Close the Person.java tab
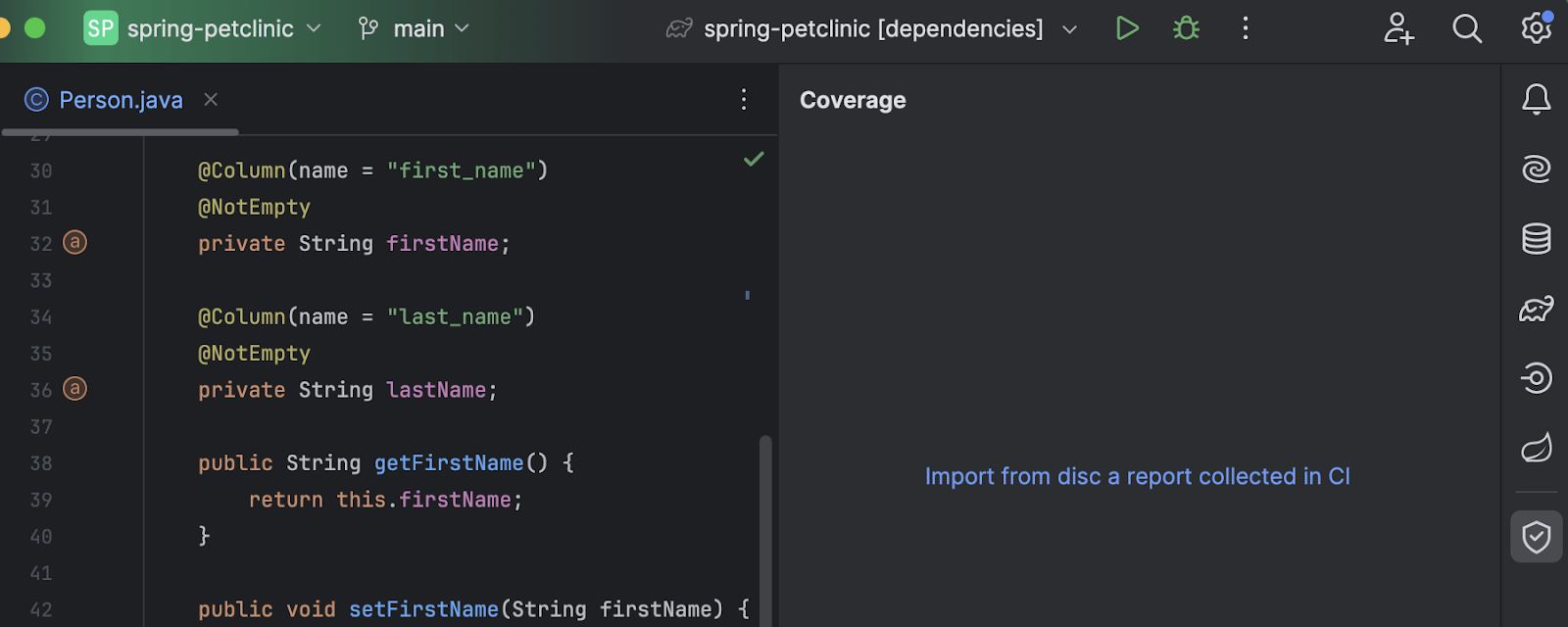 pyautogui.click(x=211, y=99)
